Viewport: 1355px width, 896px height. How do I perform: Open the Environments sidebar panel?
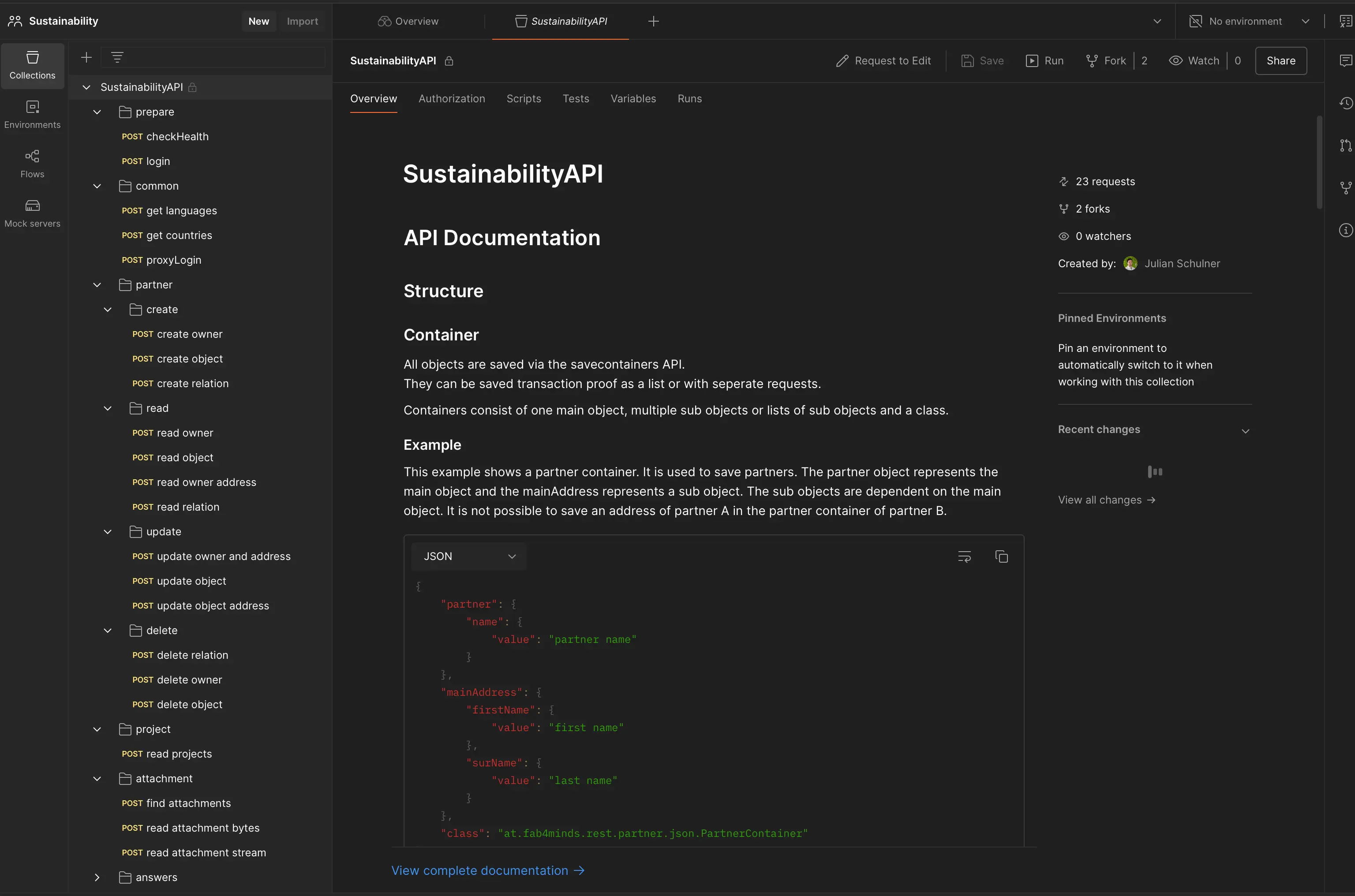click(33, 115)
